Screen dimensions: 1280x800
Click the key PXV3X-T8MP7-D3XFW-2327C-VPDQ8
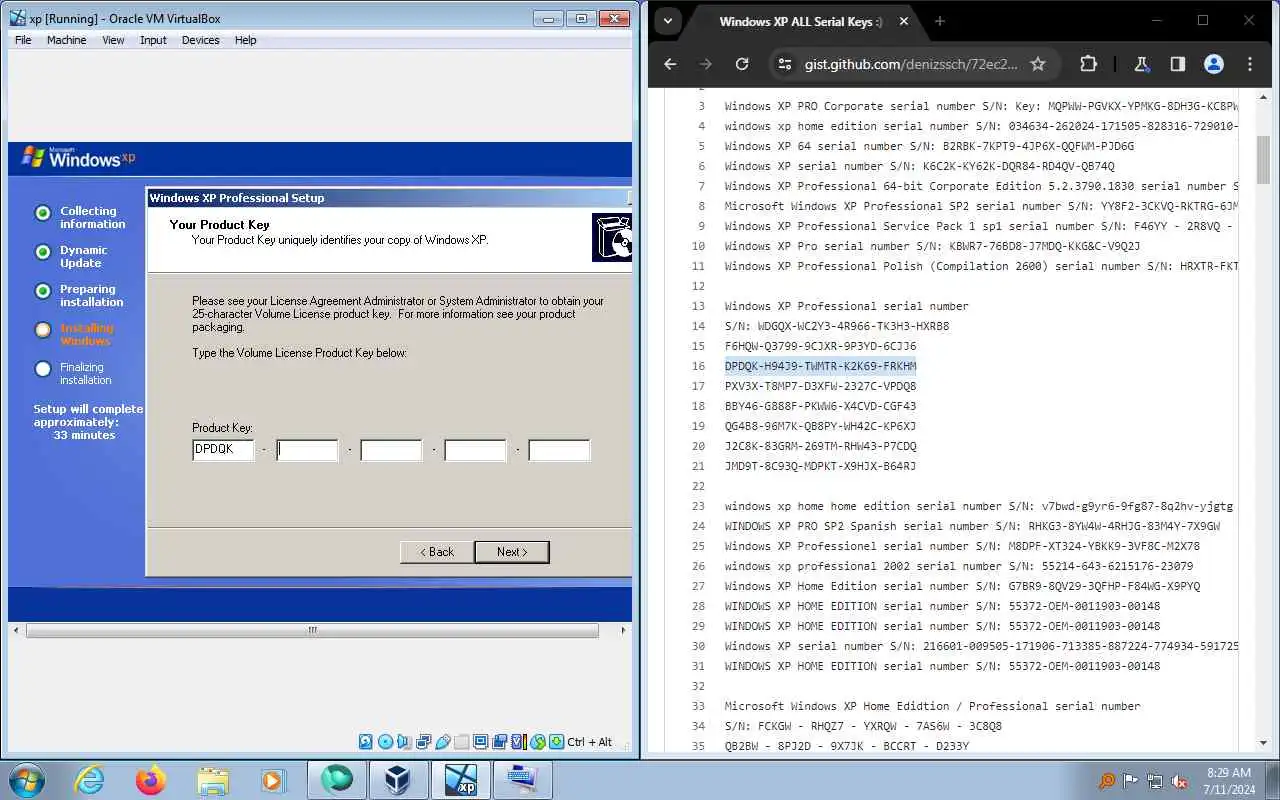tap(820, 386)
